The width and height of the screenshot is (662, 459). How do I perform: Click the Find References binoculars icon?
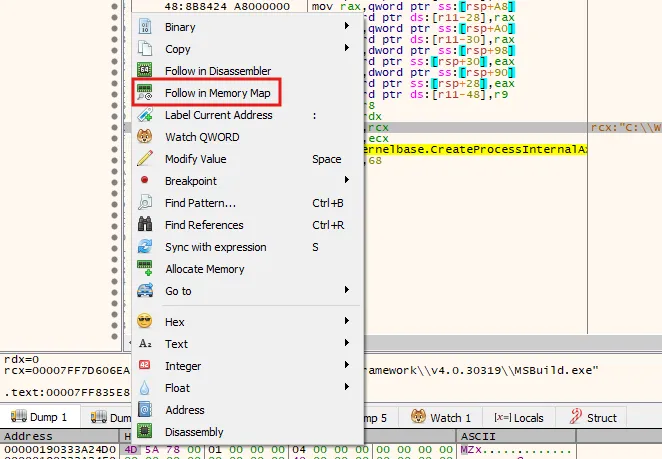click(x=145, y=225)
